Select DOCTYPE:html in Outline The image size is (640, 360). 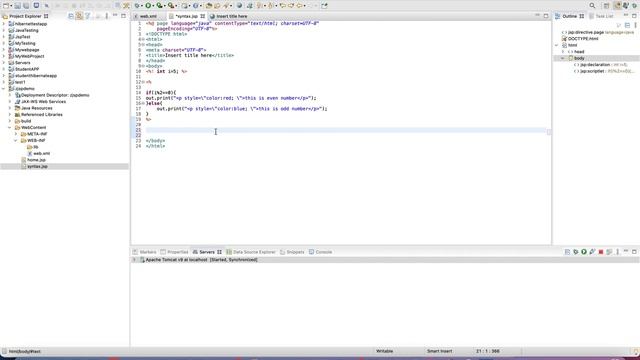[x=583, y=39]
